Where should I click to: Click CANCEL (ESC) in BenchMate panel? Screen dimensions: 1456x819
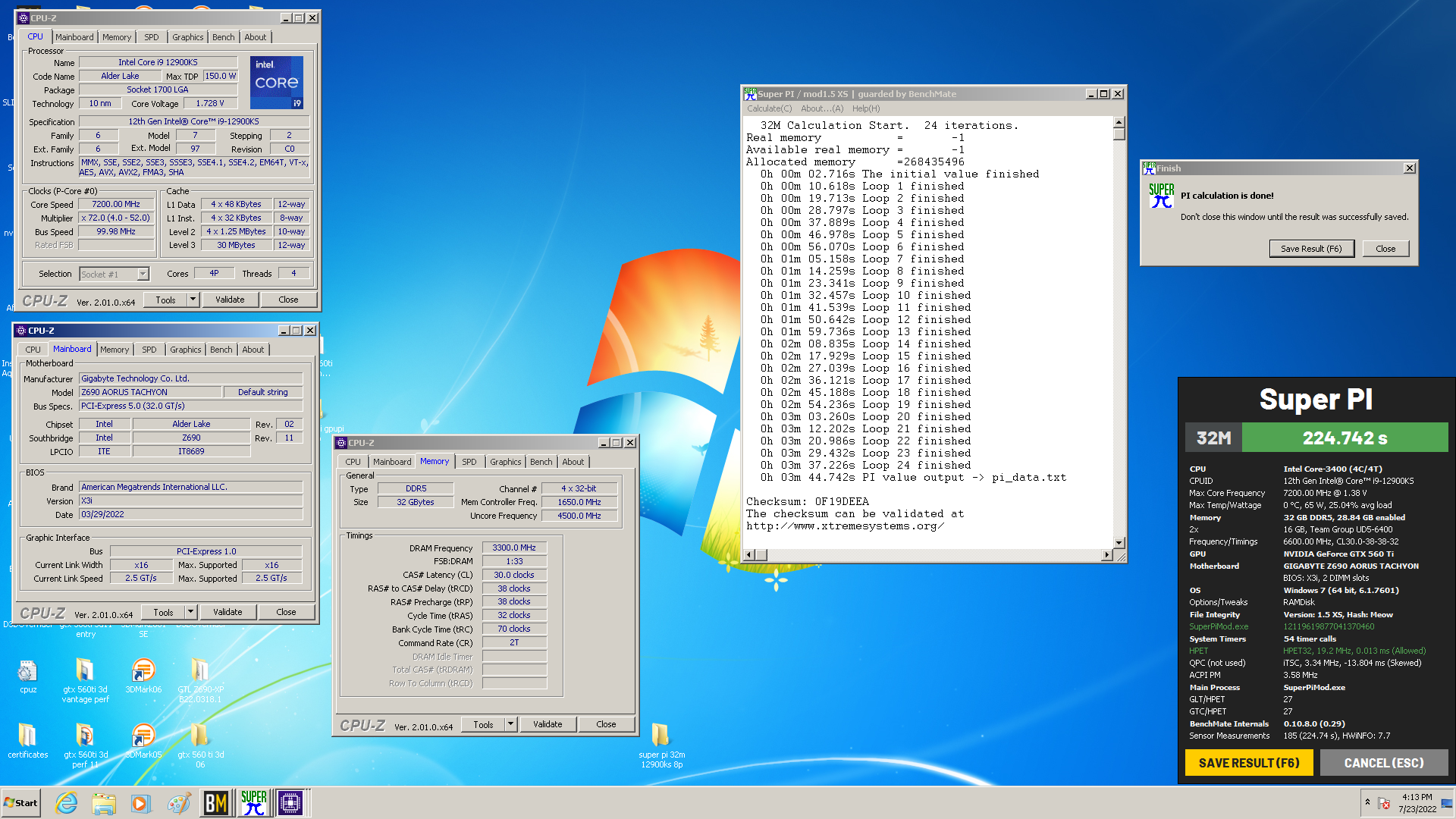tap(1384, 763)
